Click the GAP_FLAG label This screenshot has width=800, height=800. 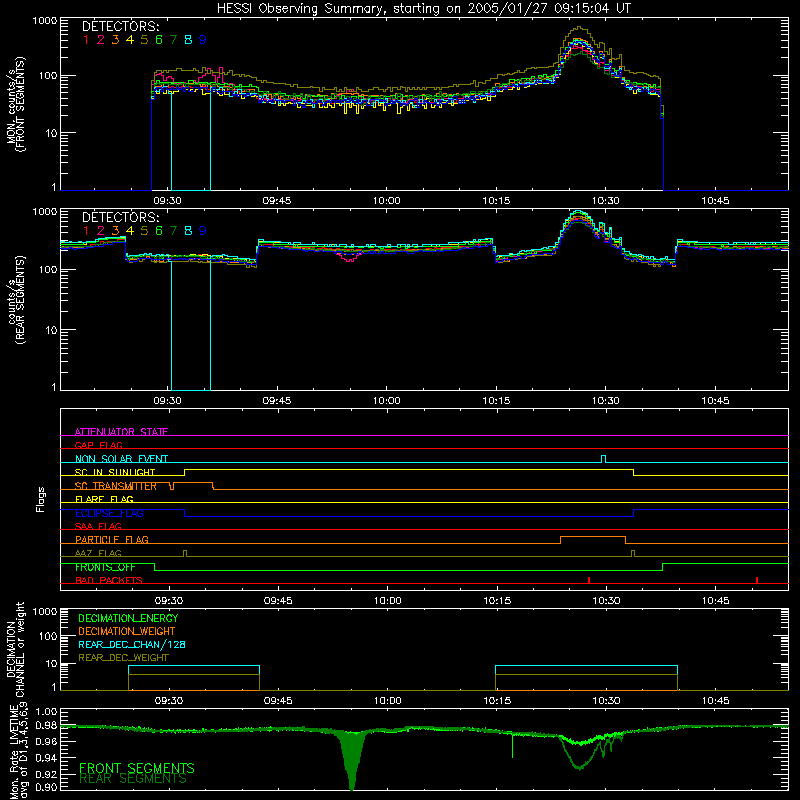coord(98,445)
